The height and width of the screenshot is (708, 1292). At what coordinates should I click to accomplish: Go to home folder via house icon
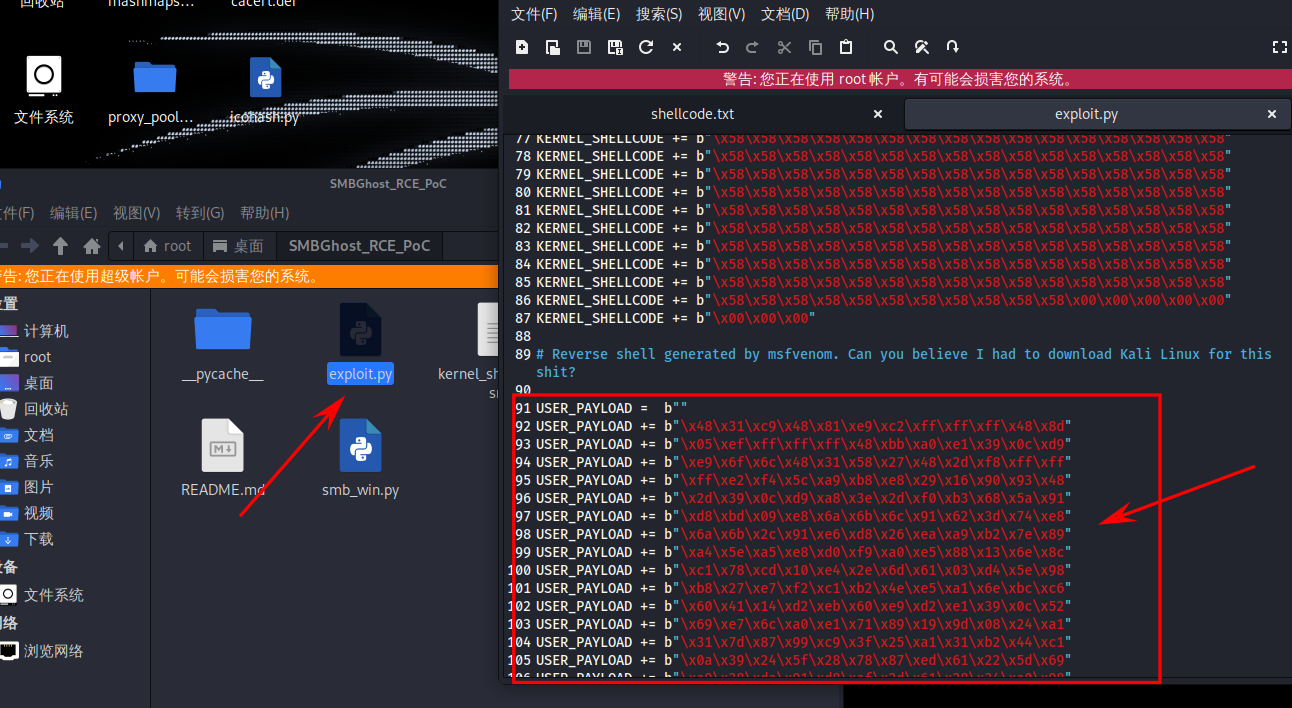point(91,245)
